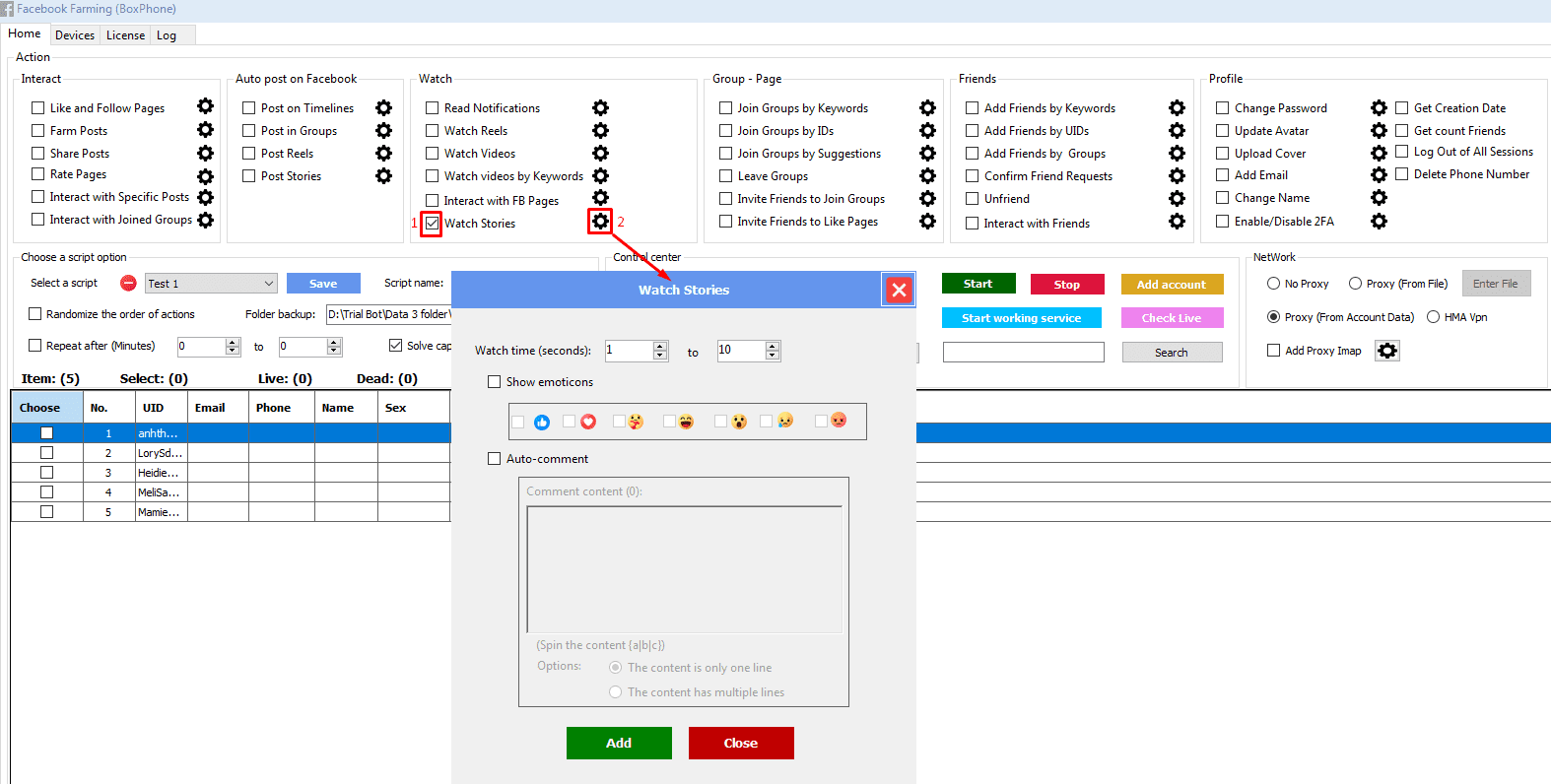Click the Search button
This screenshot has width=1551, height=784.
click(1172, 353)
